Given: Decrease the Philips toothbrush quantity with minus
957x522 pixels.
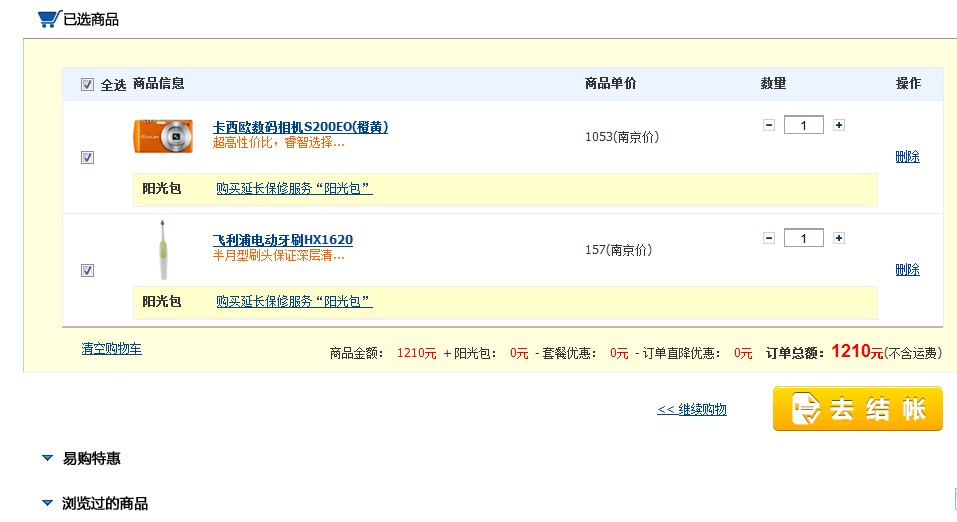Looking at the screenshot, I should point(769,238).
